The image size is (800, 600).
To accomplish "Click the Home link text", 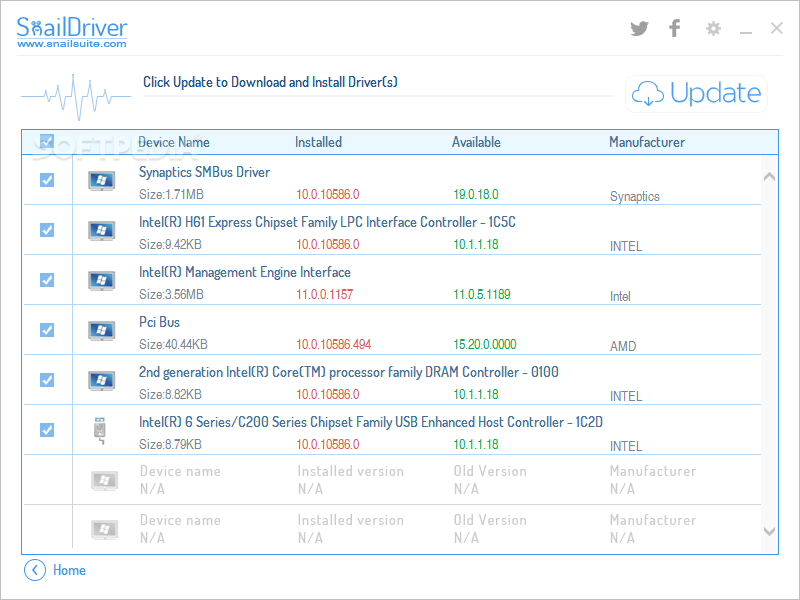I will 69,570.
